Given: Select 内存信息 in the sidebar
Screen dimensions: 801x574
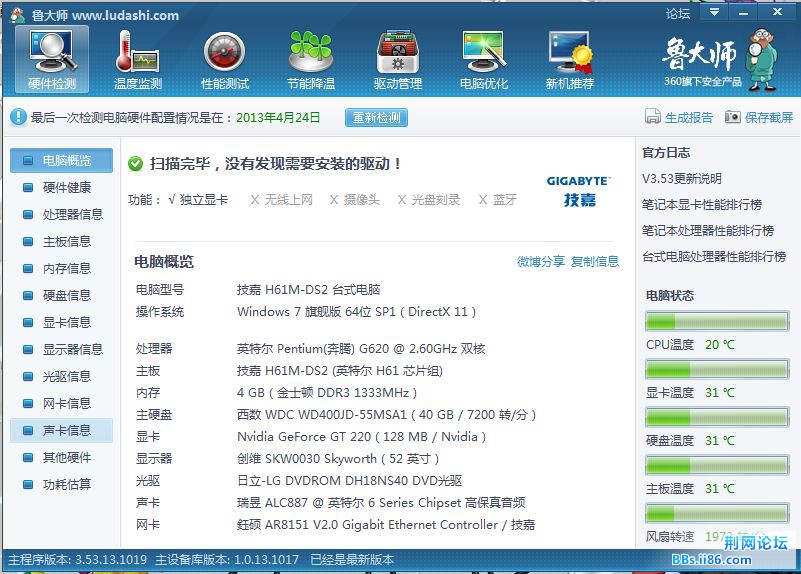Looking at the screenshot, I should point(61,269).
